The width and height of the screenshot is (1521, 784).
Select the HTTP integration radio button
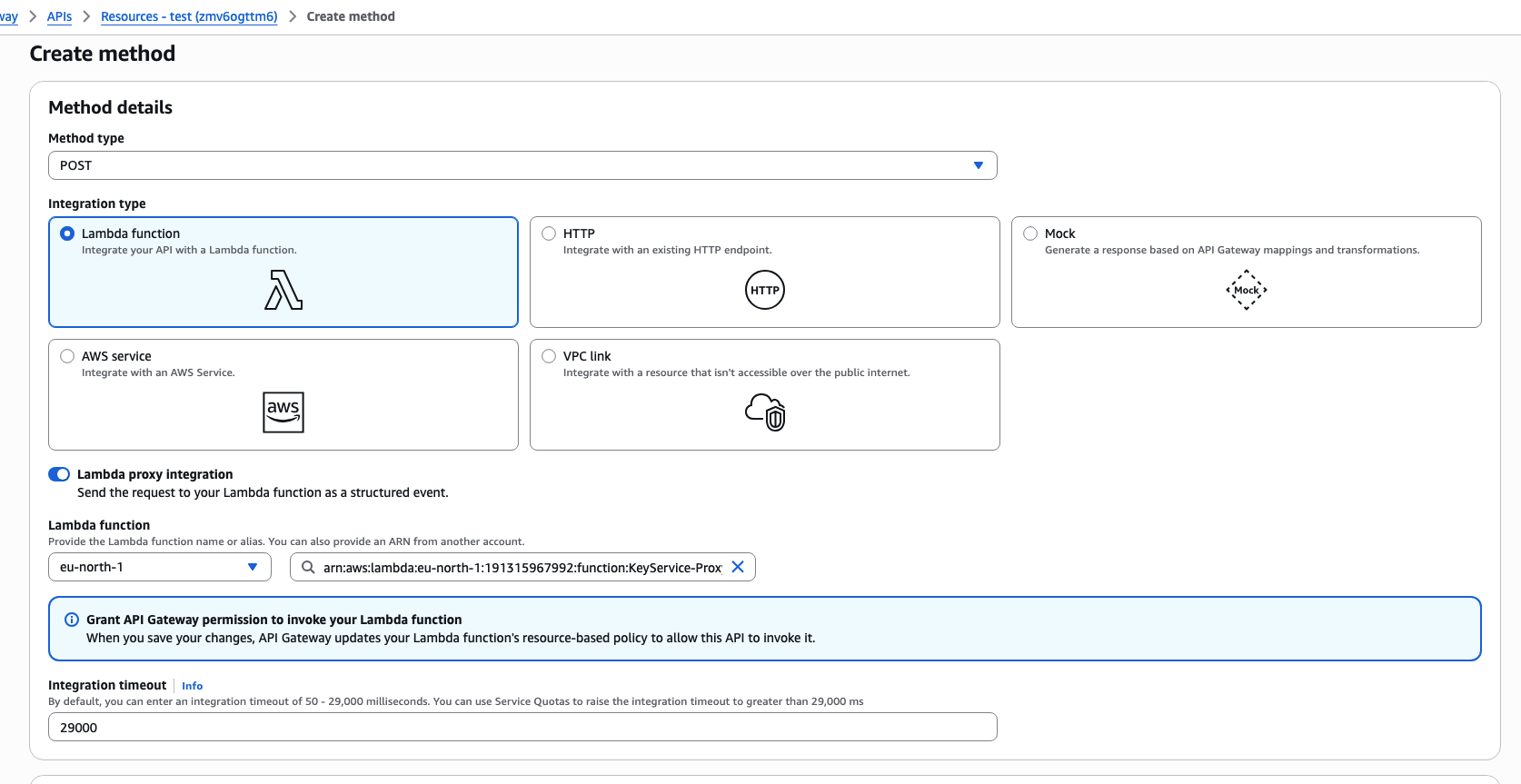click(549, 233)
